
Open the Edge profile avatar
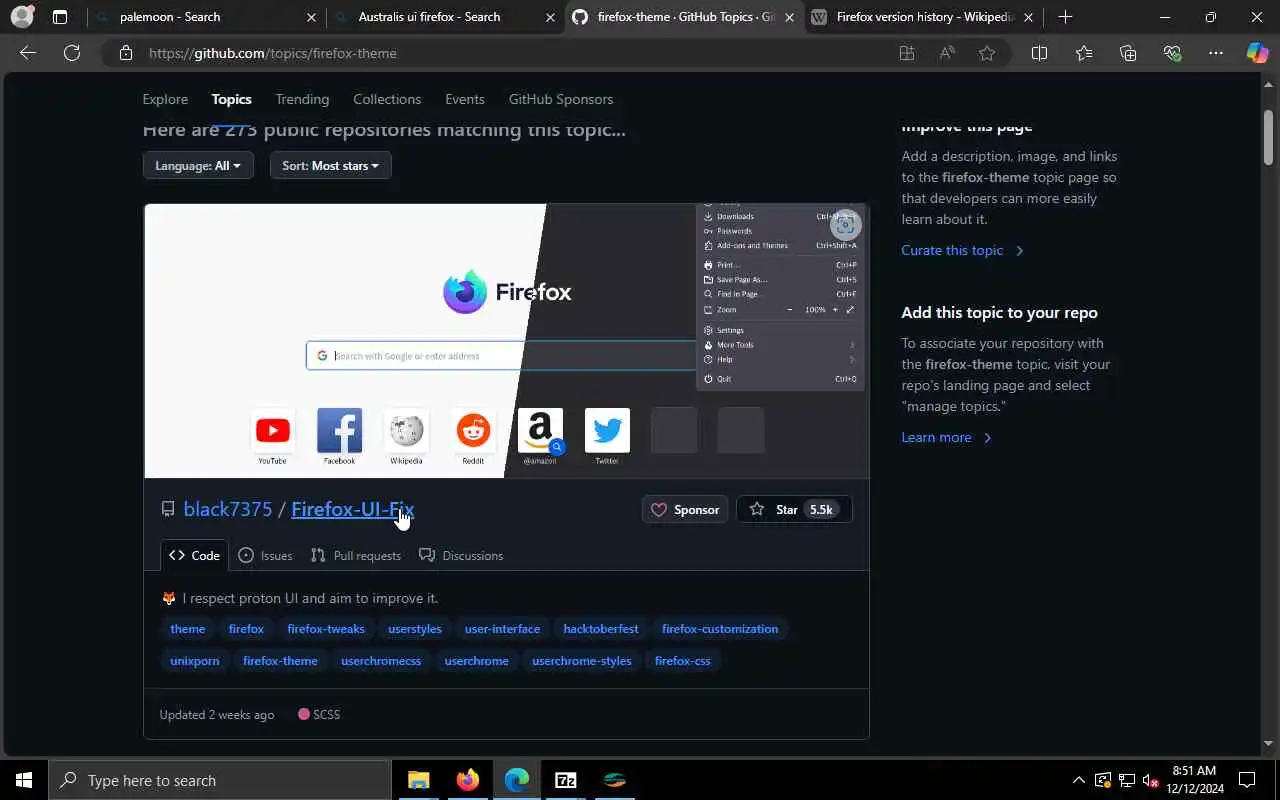[22, 17]
